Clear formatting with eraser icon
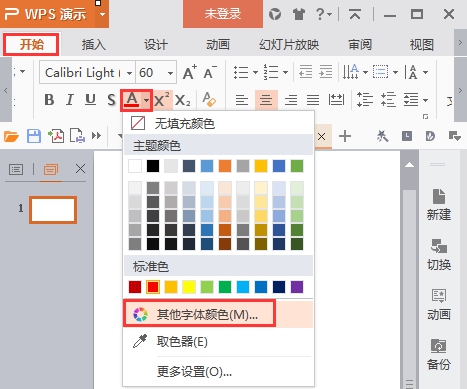This screenshot has width=467, height=389. [x=209, y=100]
